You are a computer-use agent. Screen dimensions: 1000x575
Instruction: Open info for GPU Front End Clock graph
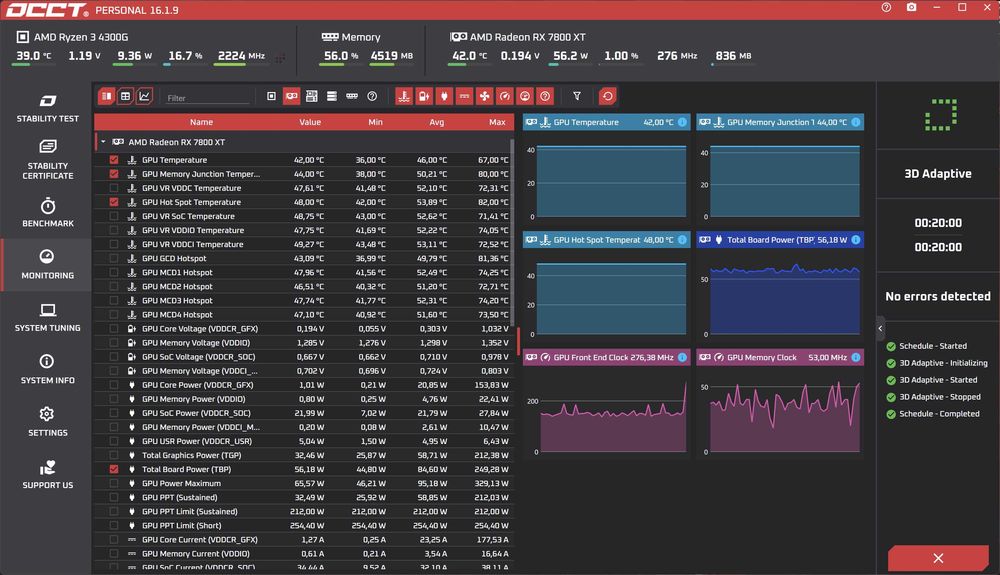pyautogui.click(x=682, y=358)
